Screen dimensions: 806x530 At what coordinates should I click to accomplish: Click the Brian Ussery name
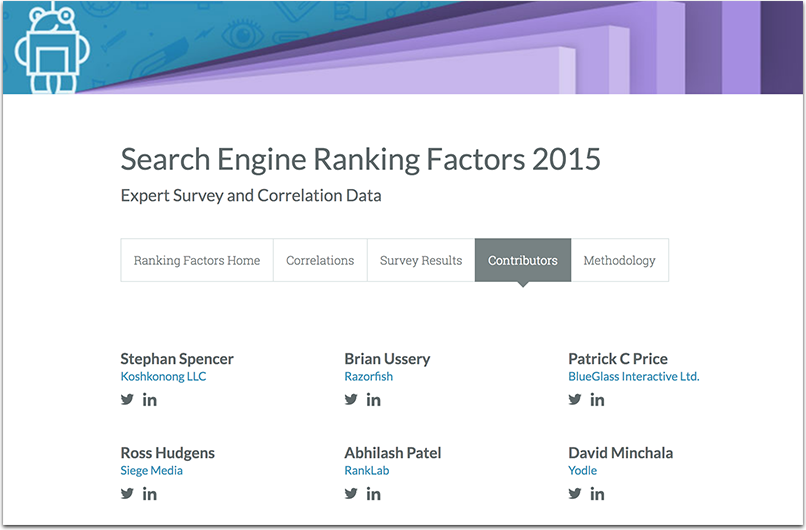pos(388,359)
